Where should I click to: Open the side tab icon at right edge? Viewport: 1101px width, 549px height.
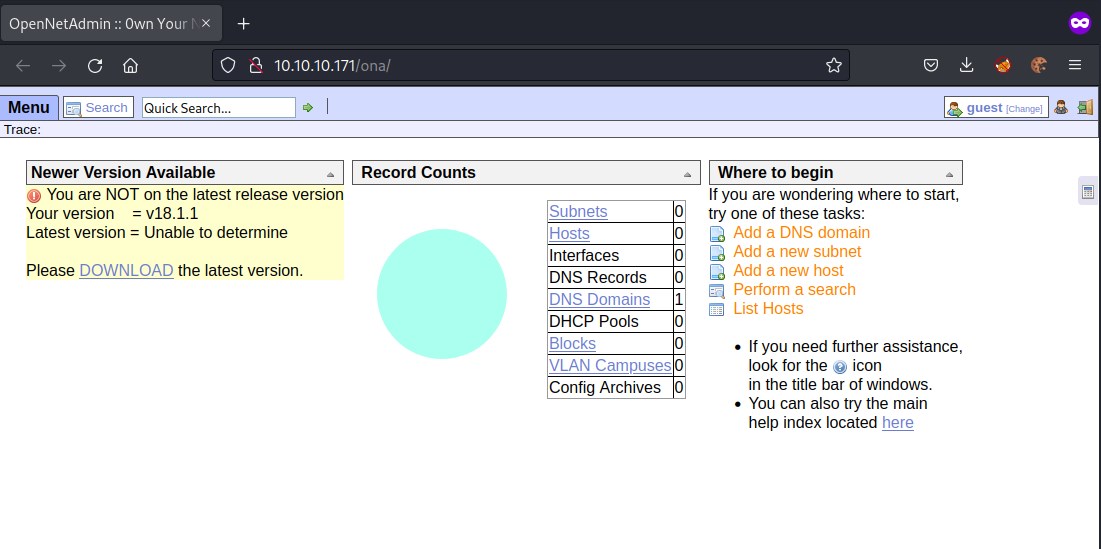(1088, 191)
